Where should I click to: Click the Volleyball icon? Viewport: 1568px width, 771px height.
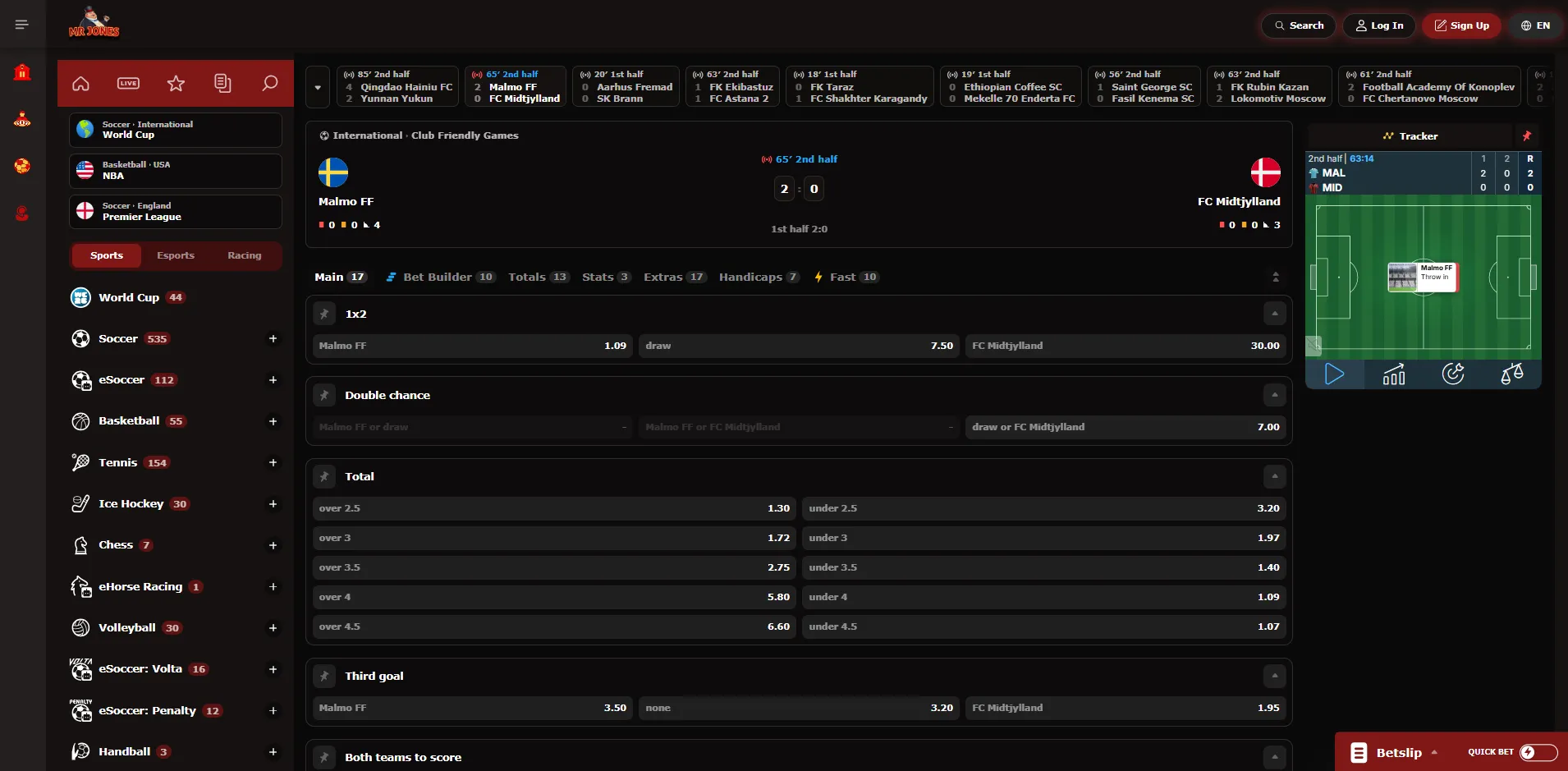pyautogui.click(x=80, y=628)
